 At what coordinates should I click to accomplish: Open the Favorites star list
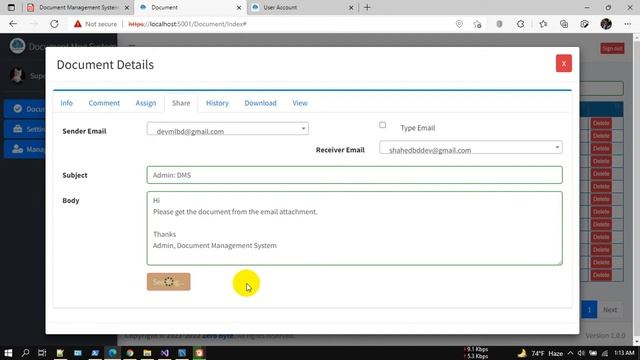click(543, 24)
